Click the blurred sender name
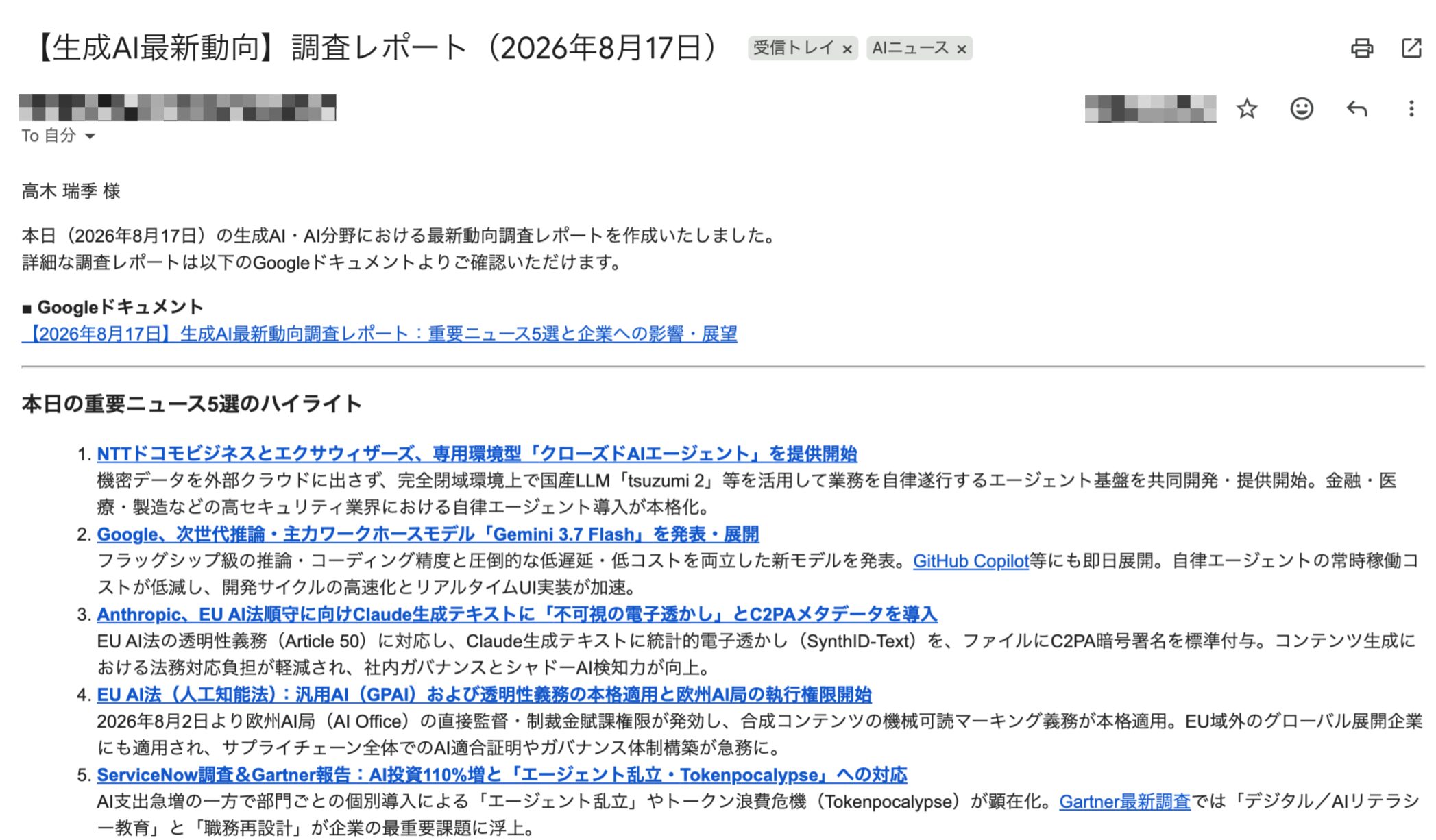Viewport: 1436px width, 840px height. pyautogui.click(x=178, y=108)
